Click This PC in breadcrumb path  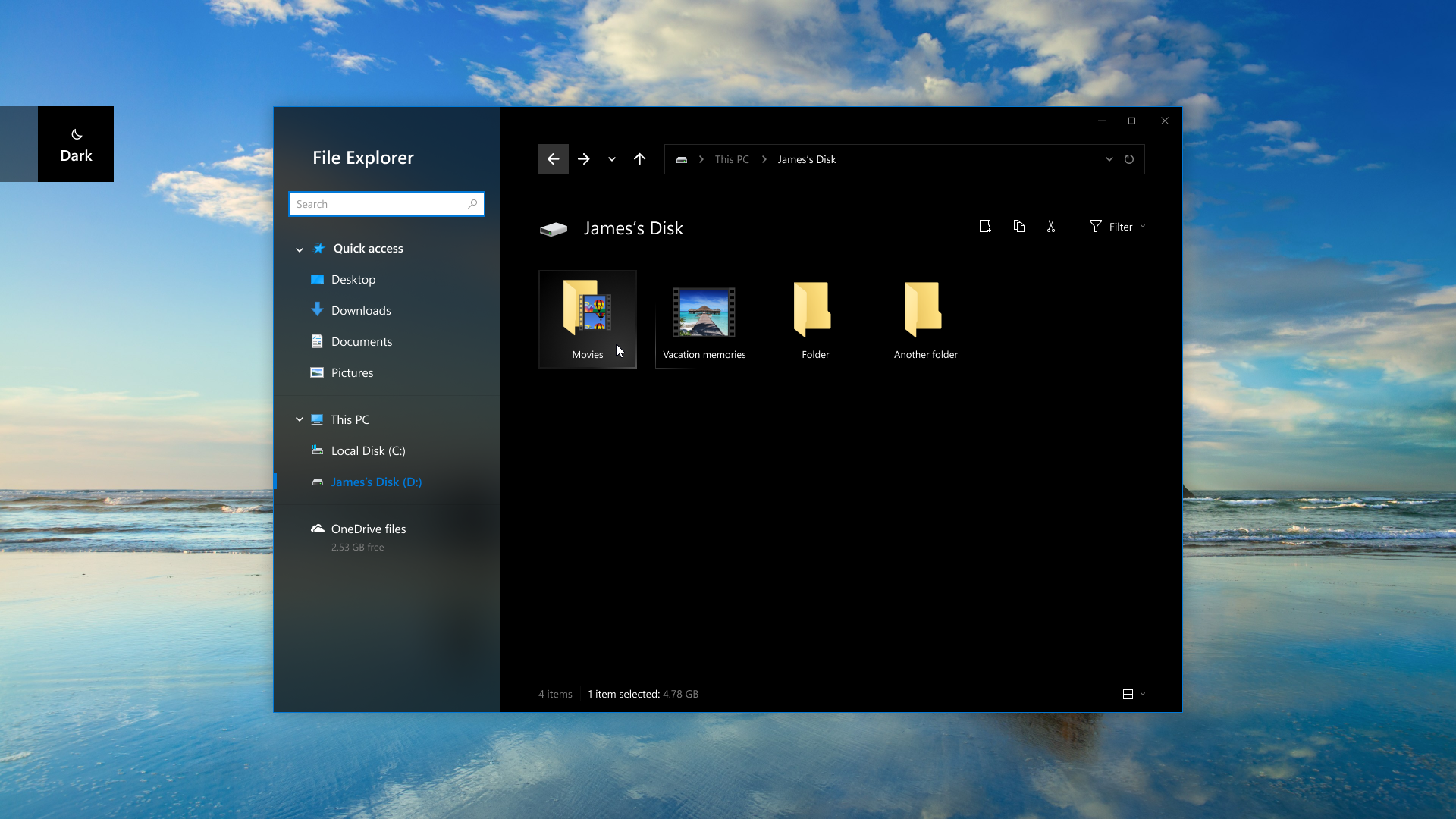point(731,159)
